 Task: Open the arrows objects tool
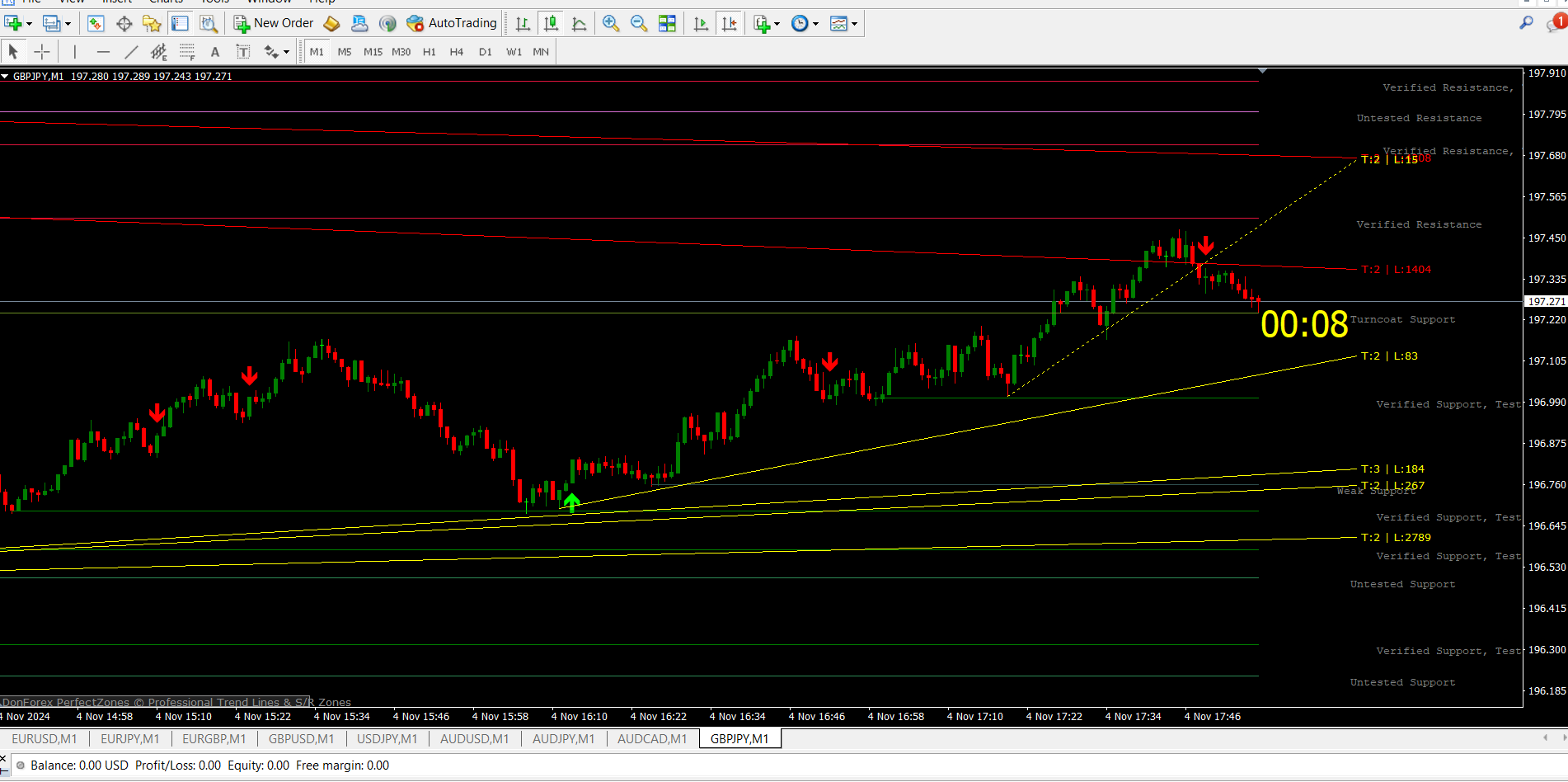click(x=270, y=52)
